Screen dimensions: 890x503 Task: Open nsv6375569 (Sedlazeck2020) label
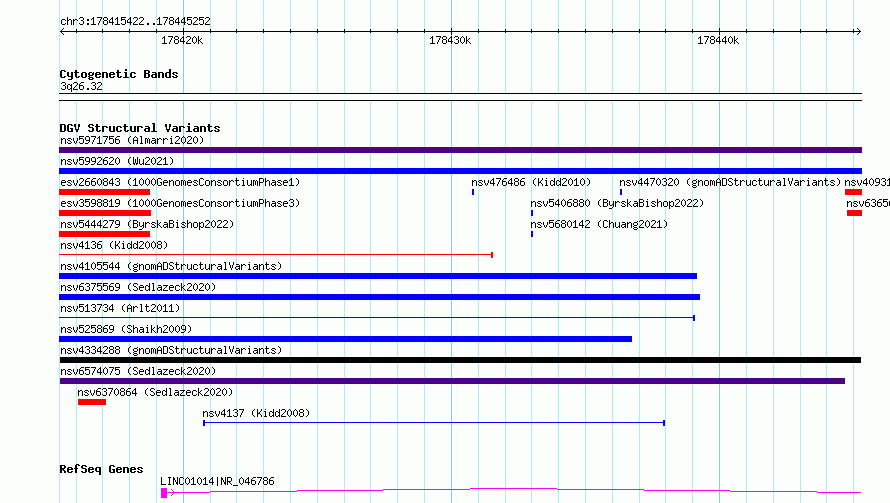pyautogui.click(x=138, y=287)
